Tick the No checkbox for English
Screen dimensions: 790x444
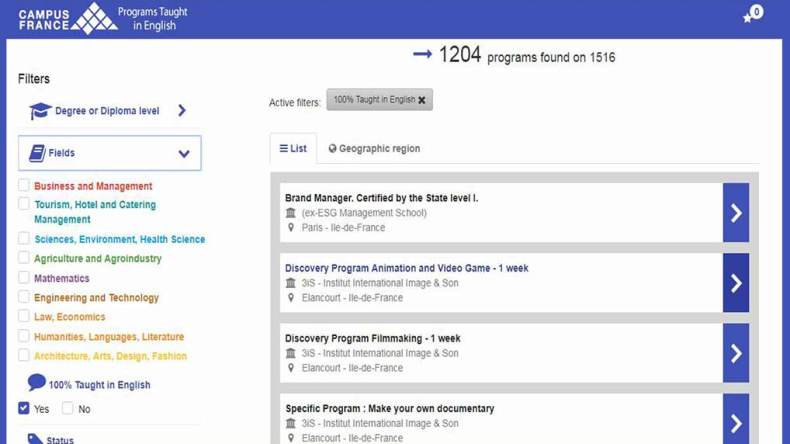click(x=68, y=408)
